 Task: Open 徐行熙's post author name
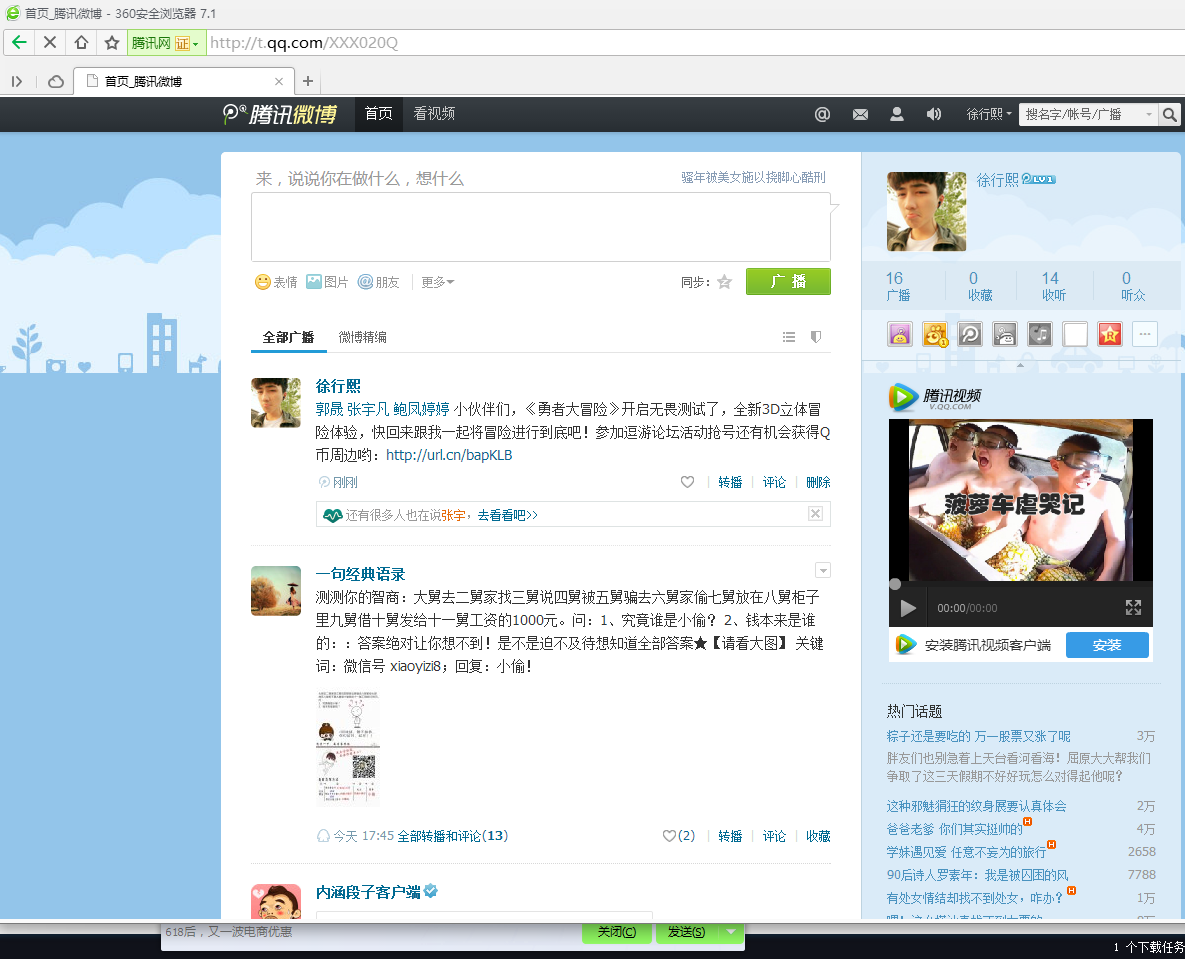[x=338, y=386]
